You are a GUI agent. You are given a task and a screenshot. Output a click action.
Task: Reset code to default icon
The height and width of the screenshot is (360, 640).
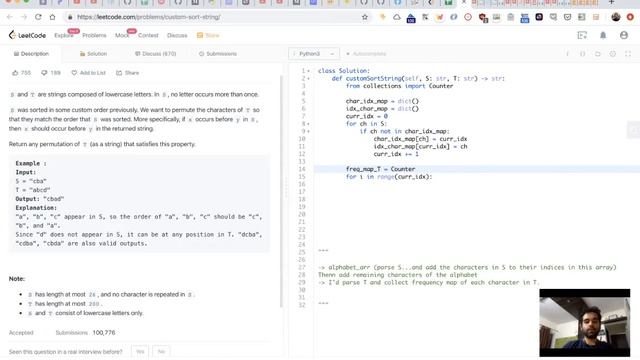[x=598, y=54]
